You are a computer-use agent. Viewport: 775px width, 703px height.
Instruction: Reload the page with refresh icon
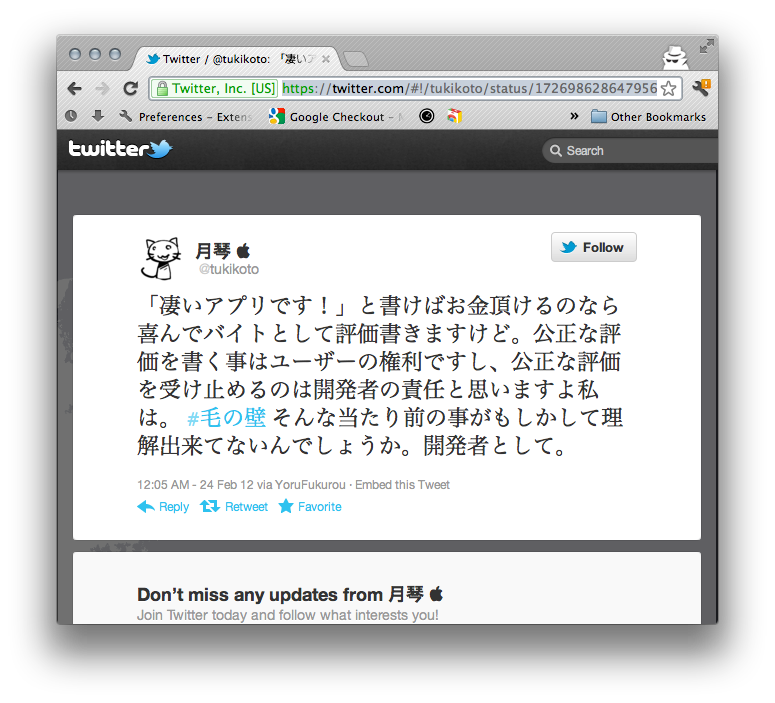[130, 88]
